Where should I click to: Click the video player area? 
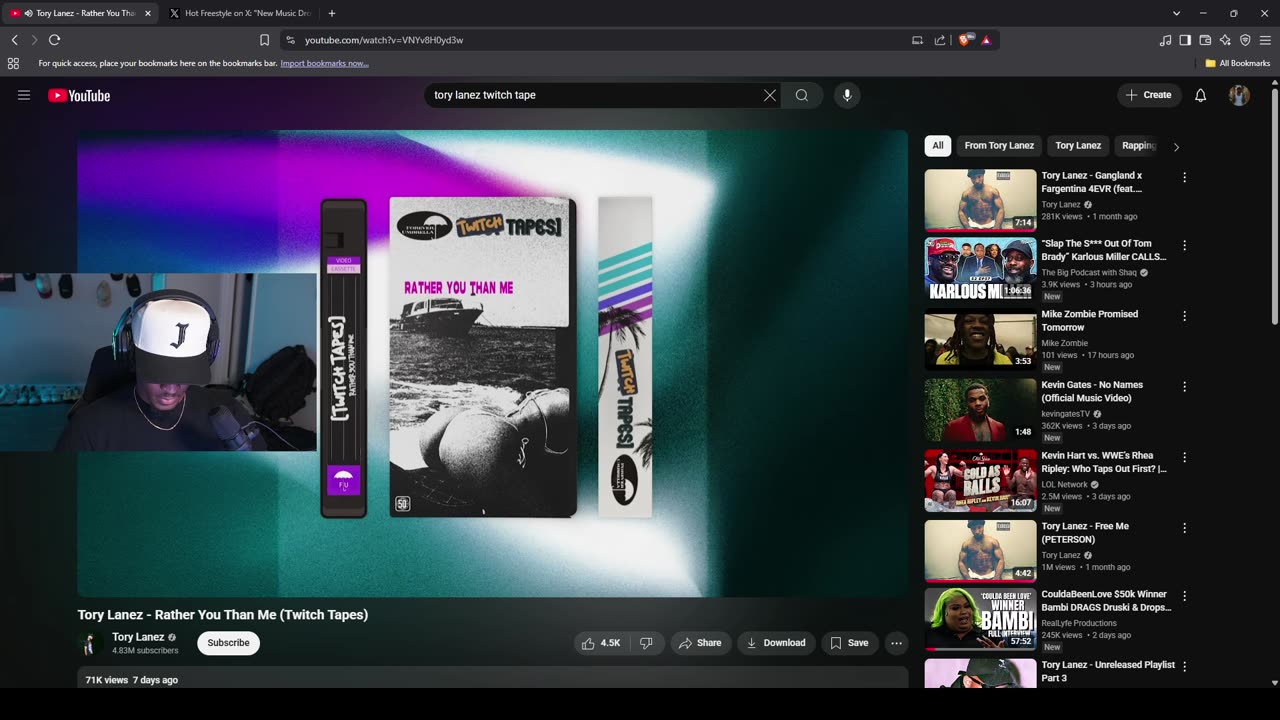pyautogui.click(x=493, y=363)
